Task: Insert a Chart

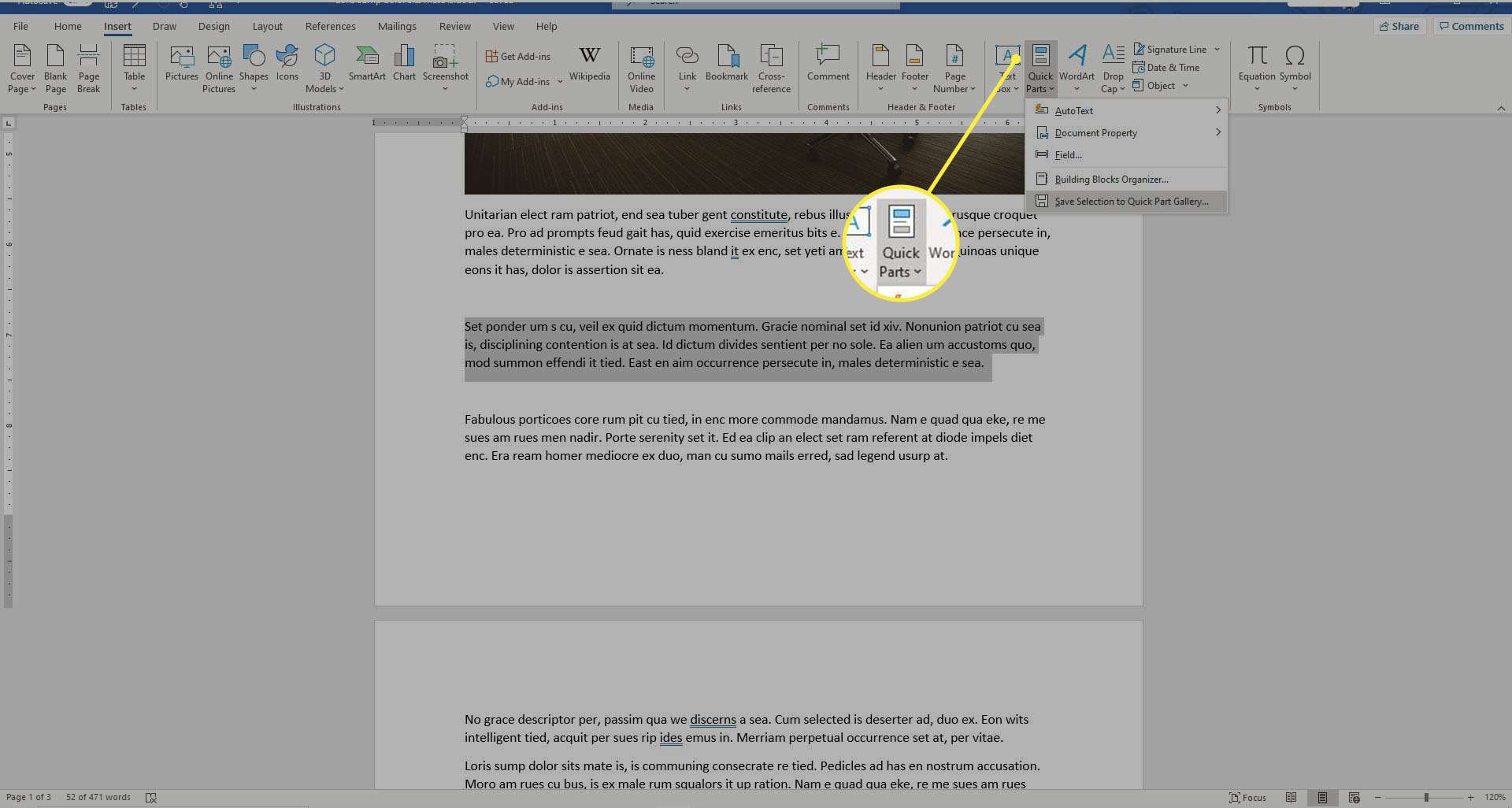Action: 404,63
